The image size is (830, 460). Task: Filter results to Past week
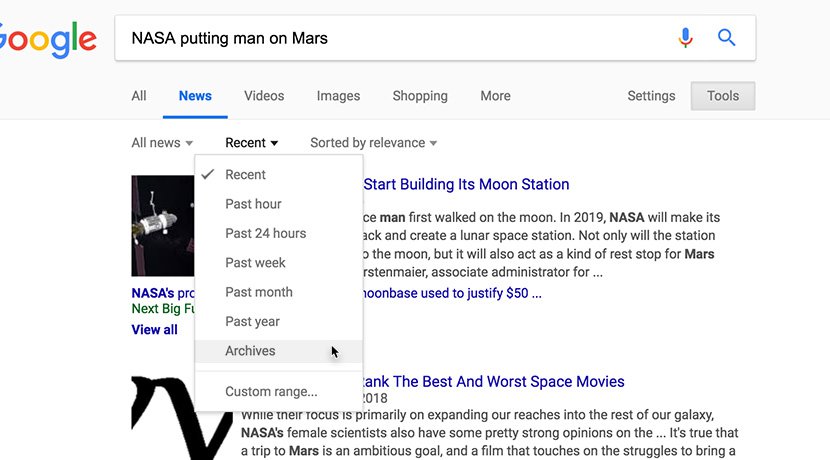point(278,263)
